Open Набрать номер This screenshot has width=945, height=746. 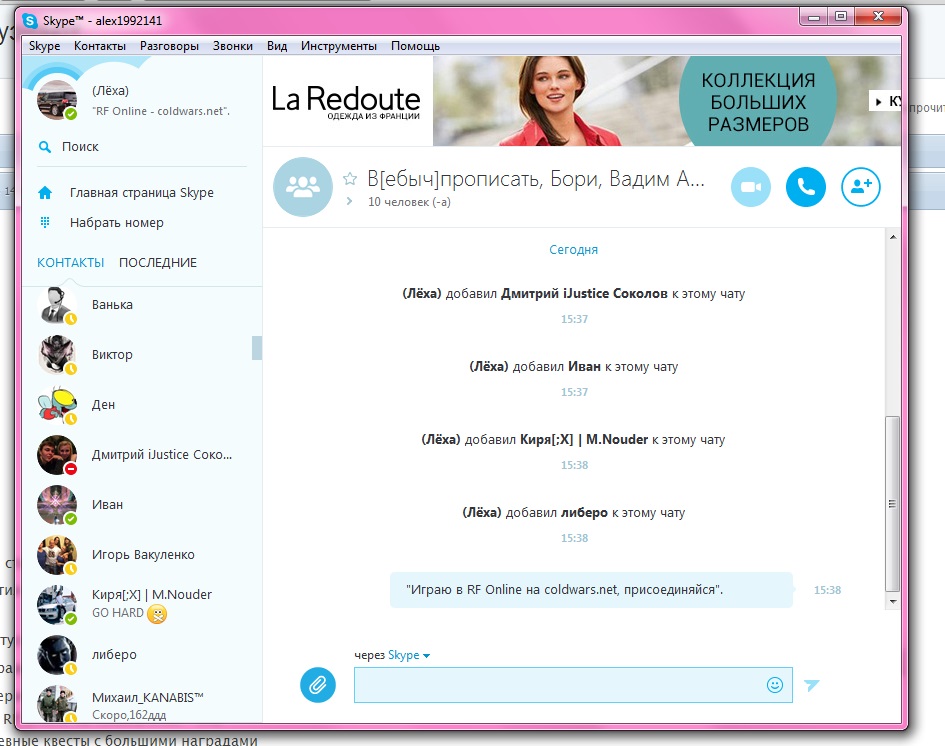(117, 222)
